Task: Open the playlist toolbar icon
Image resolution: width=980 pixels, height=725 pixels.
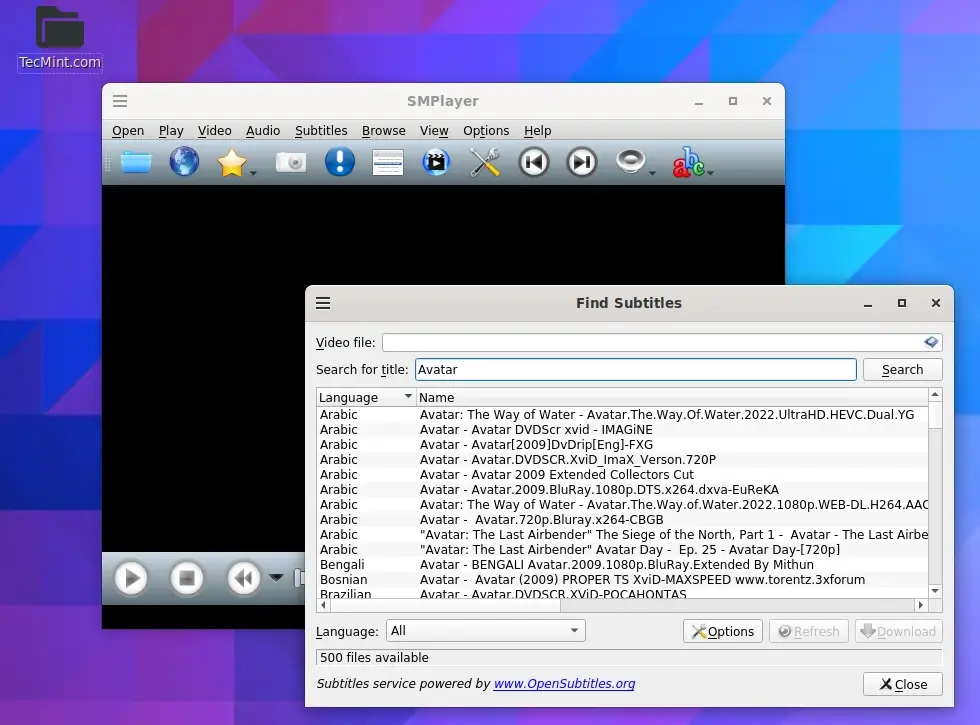Action: pos(388,162)
